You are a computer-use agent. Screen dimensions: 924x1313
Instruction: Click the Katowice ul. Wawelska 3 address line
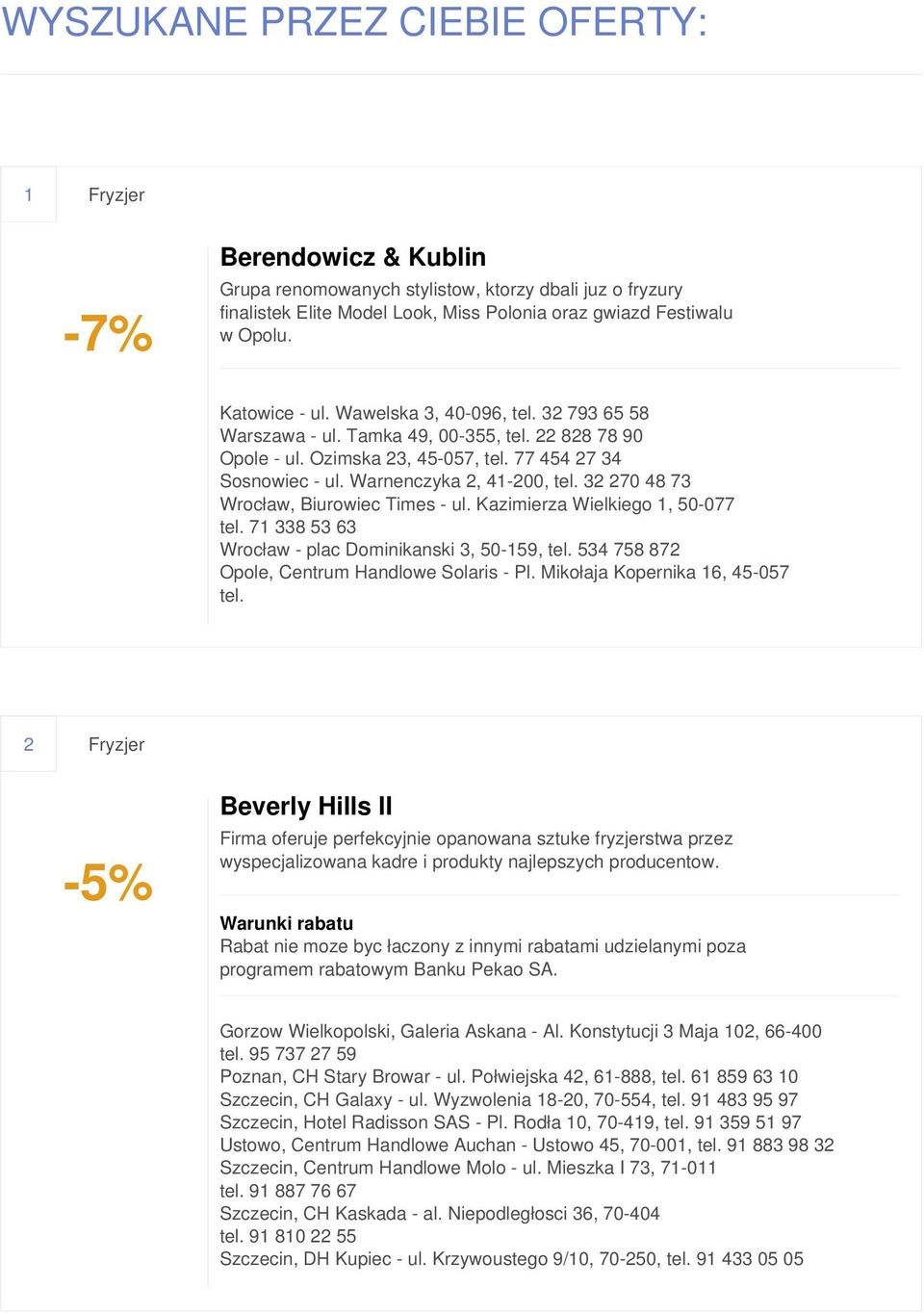coord(434,413)
